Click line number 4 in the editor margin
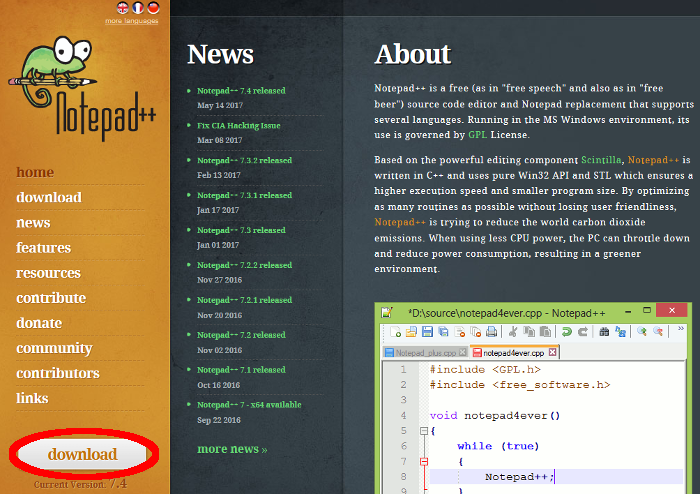Image resolution: width=700 pixels, height=494 pixels. (404, 415)
